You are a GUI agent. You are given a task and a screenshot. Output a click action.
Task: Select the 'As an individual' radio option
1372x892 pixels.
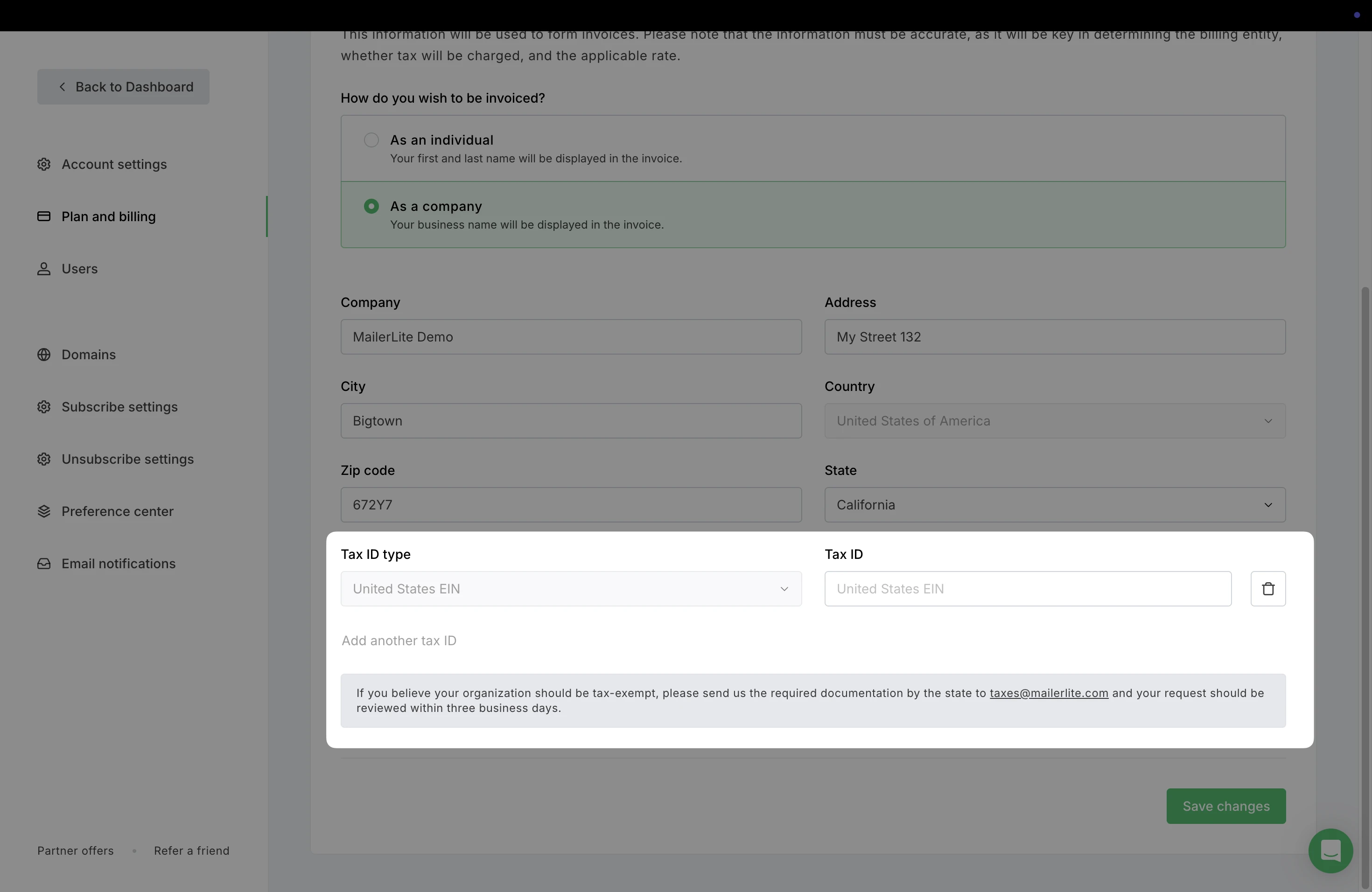(371, 140)
